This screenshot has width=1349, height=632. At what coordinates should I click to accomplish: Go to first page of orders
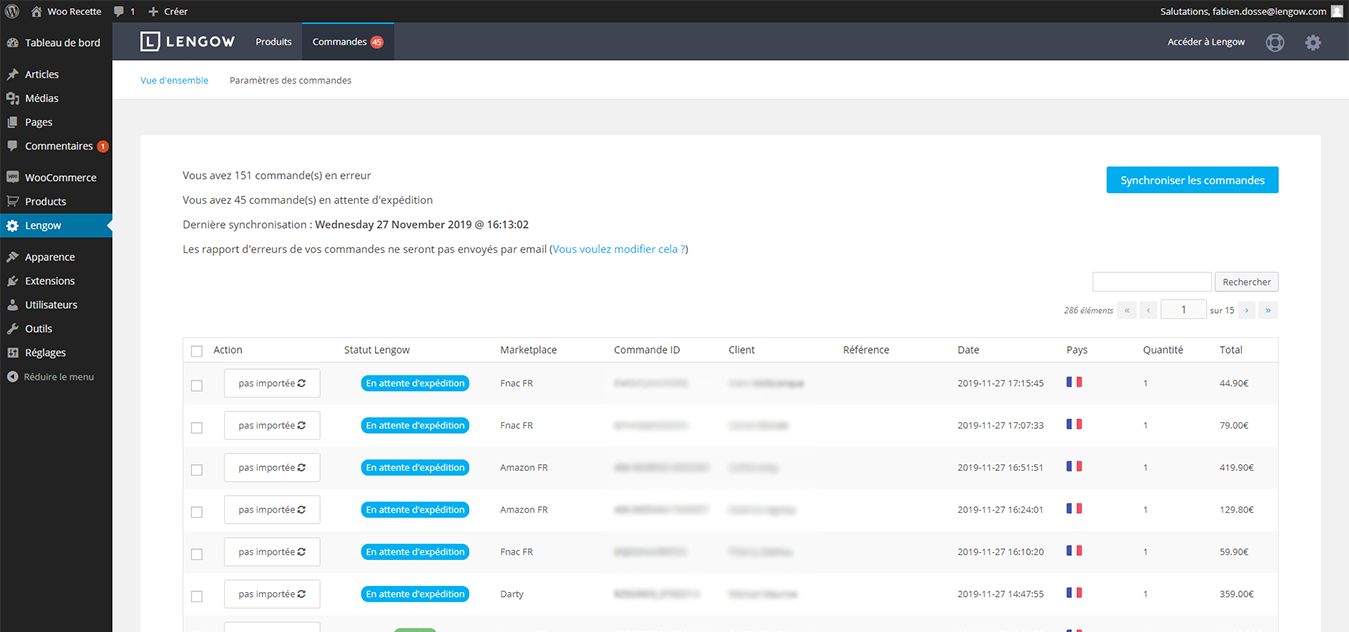[1127, 310]
